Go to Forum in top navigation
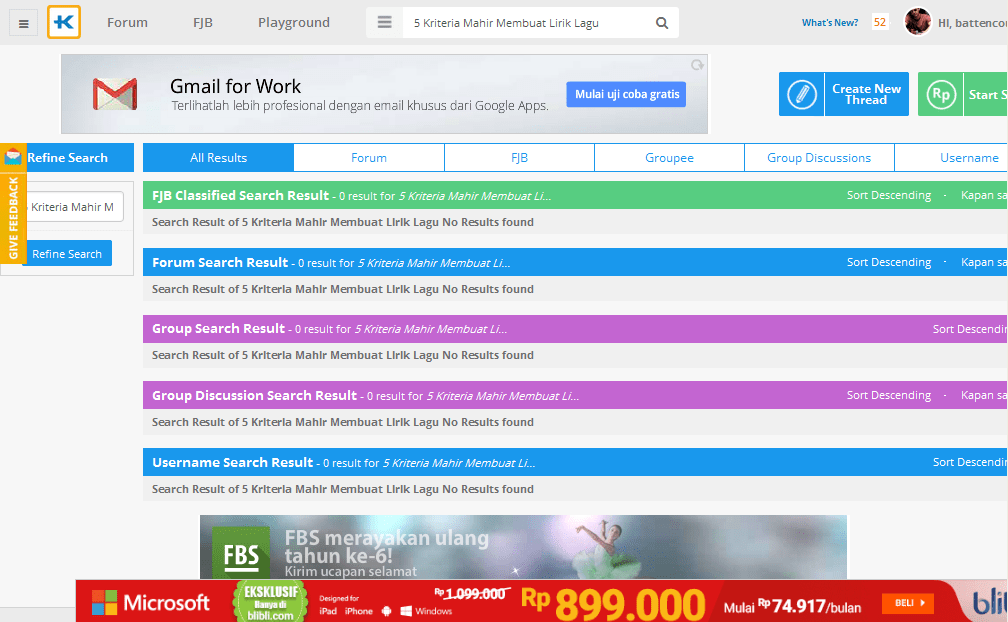Screen dimensions: 1008x622 point(127,22)
